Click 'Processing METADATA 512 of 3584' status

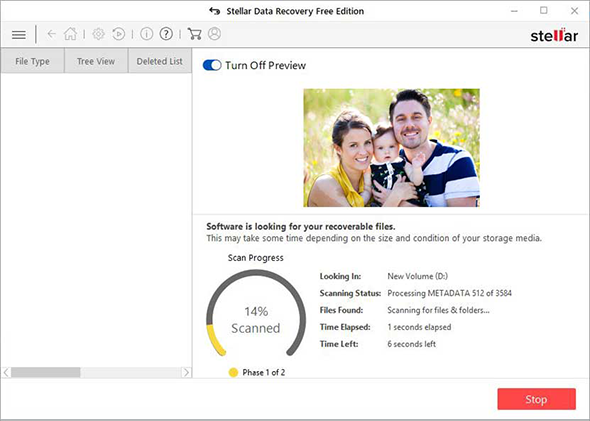pos(450,293)
